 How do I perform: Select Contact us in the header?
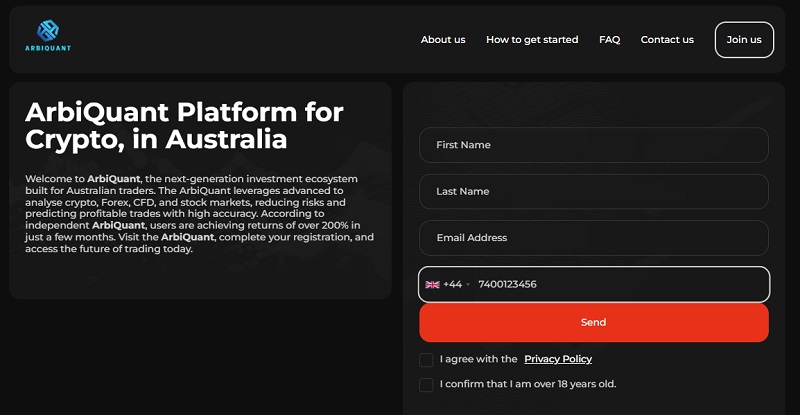tap(667, 40)
